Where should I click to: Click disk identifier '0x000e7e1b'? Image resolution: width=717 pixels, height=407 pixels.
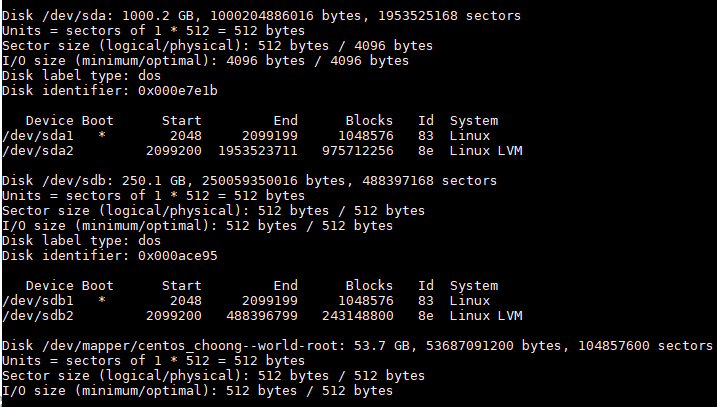178,91
